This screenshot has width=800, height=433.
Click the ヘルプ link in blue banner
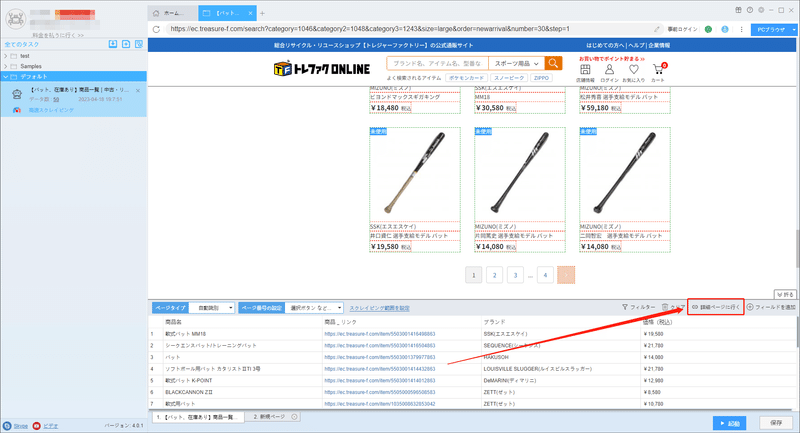(x=637, y=45)
